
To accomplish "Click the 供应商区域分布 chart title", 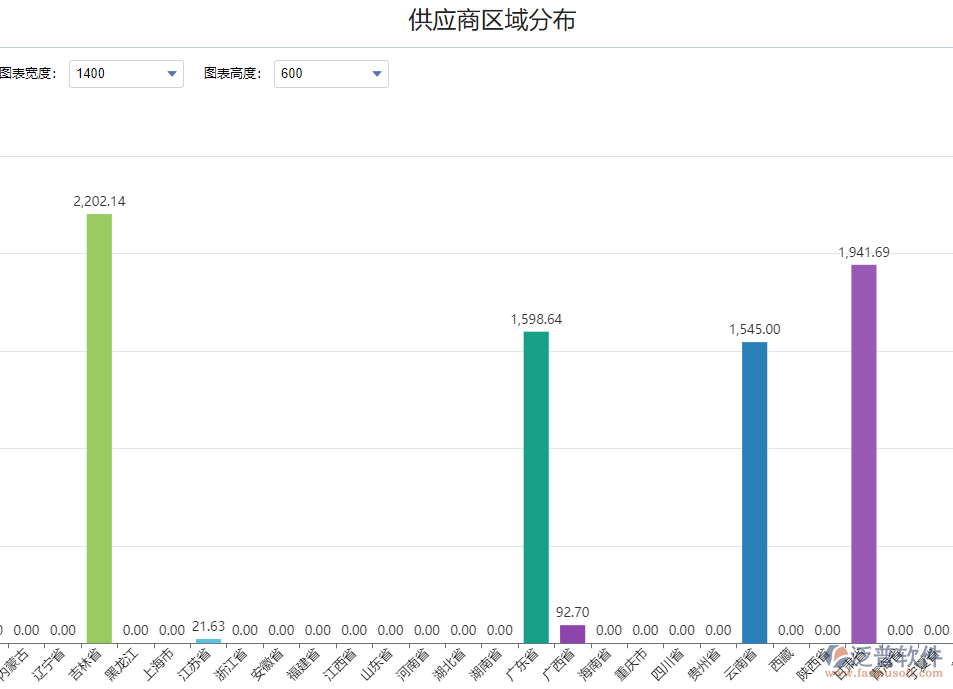I will point(491,20).
